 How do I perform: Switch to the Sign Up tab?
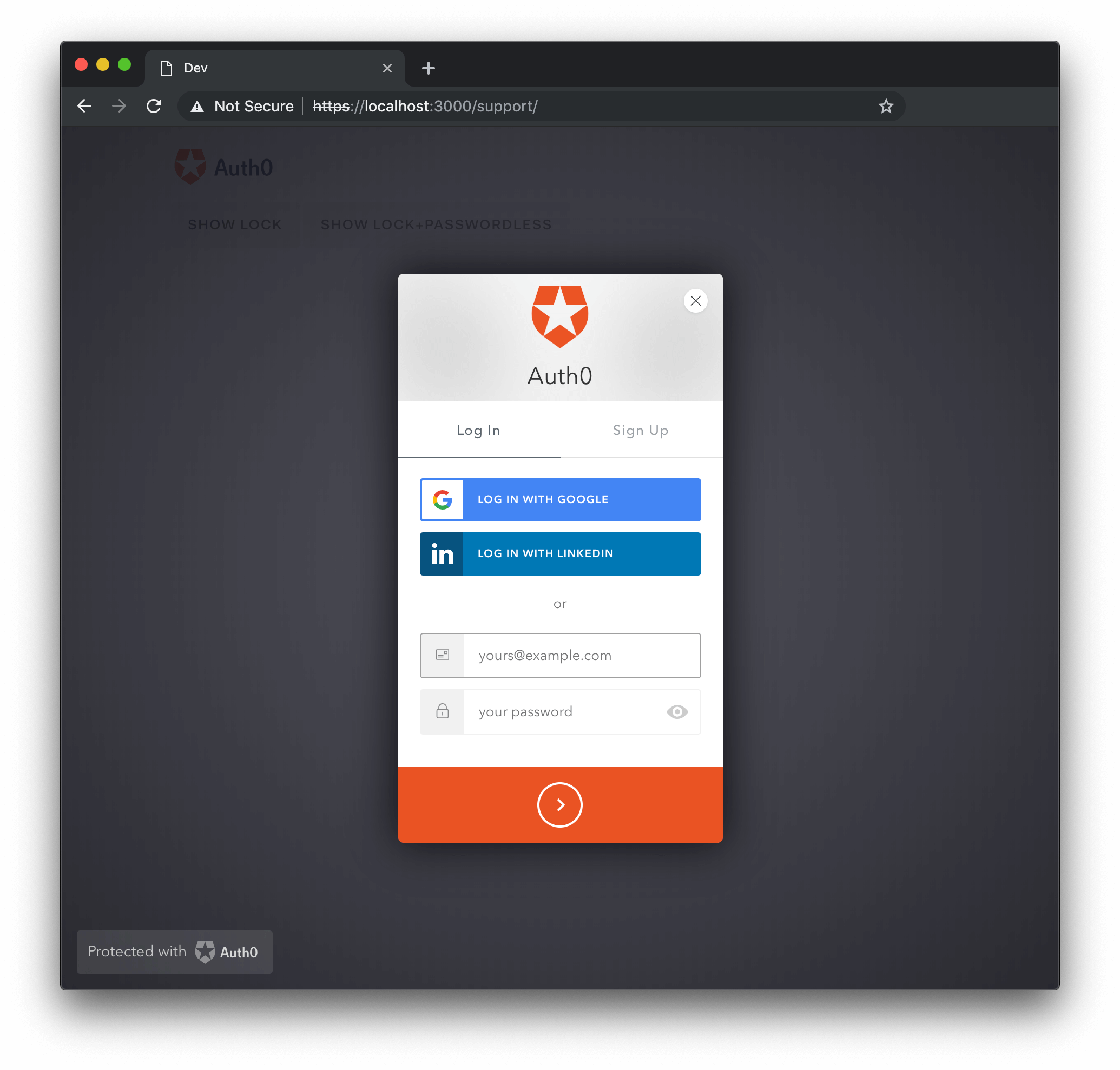641,430
